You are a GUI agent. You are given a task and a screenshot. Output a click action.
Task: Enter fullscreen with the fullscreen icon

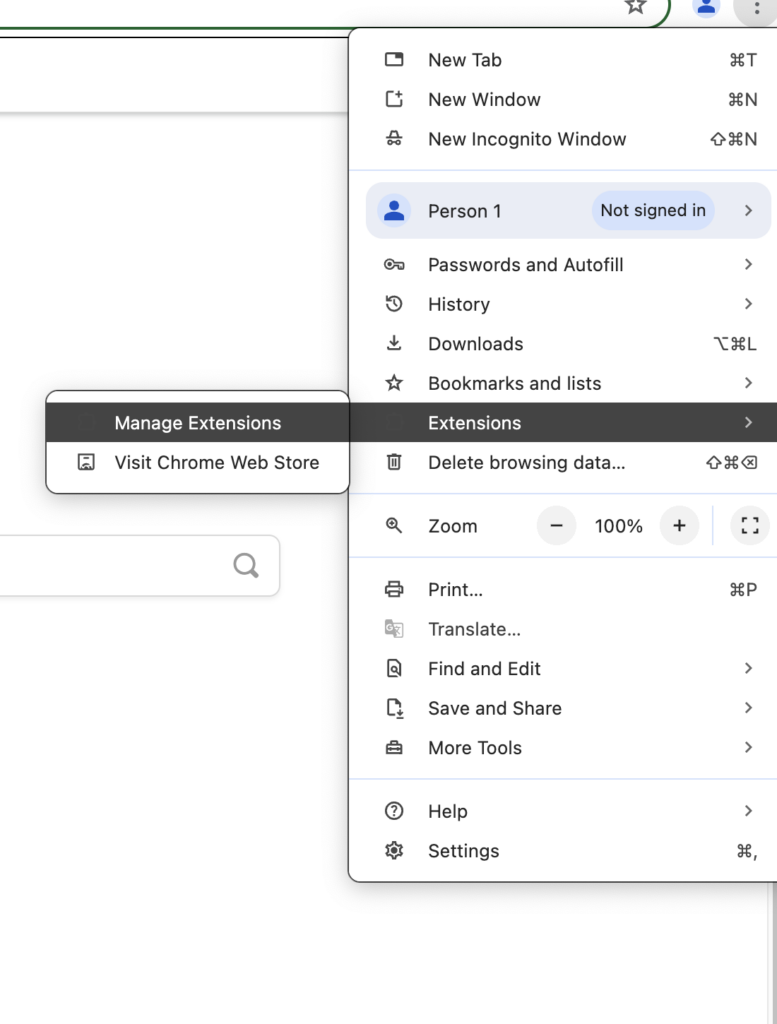click(x=750, y=526)
